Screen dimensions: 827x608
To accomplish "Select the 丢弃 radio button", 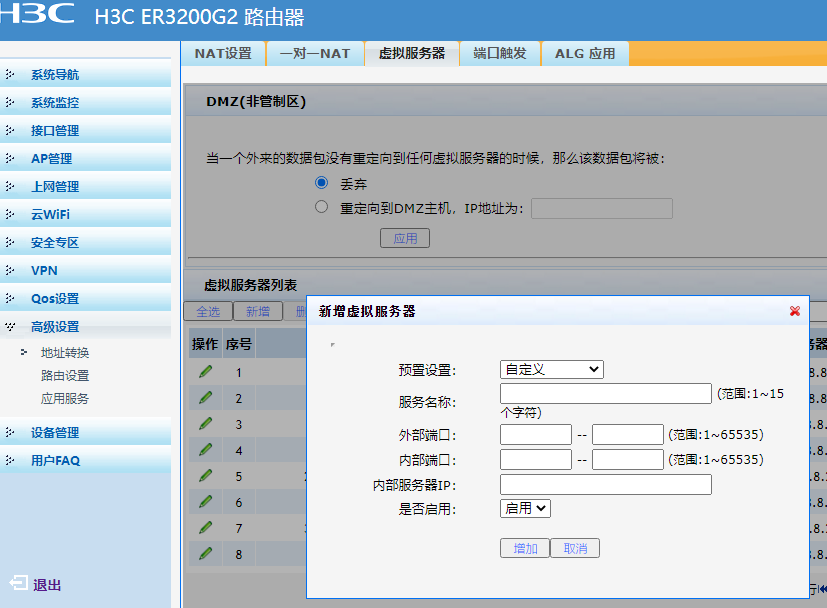I will 321,183.
